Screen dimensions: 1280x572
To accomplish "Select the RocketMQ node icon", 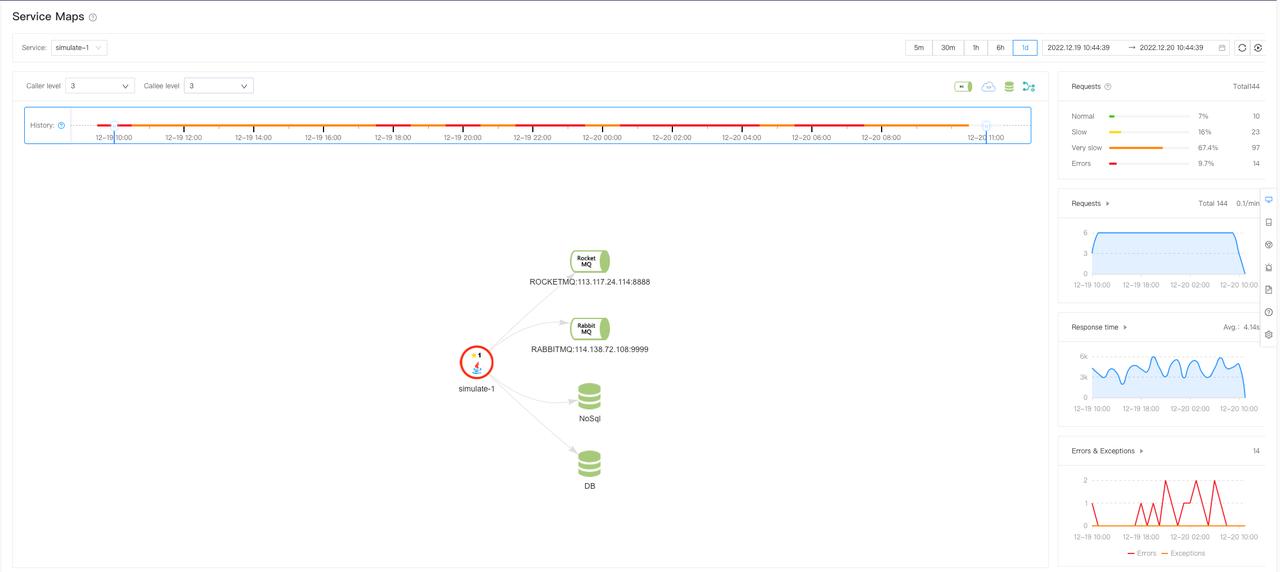I will coord(590,261).
